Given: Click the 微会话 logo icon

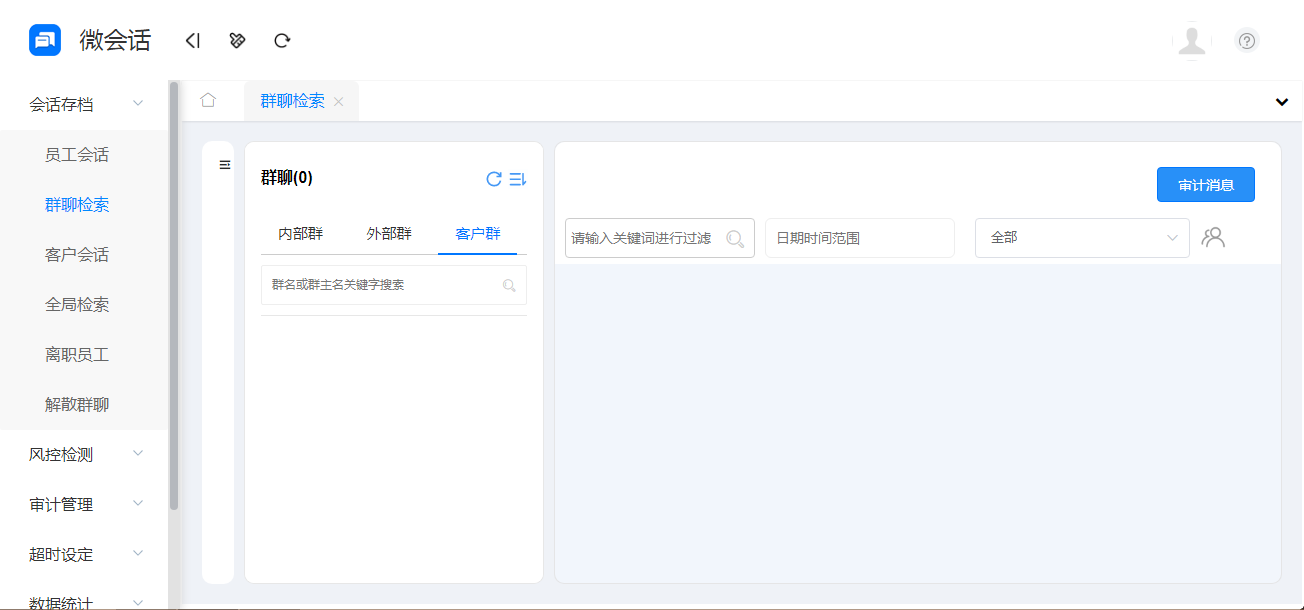Looking at the screenshot, I should click(45, 39).
